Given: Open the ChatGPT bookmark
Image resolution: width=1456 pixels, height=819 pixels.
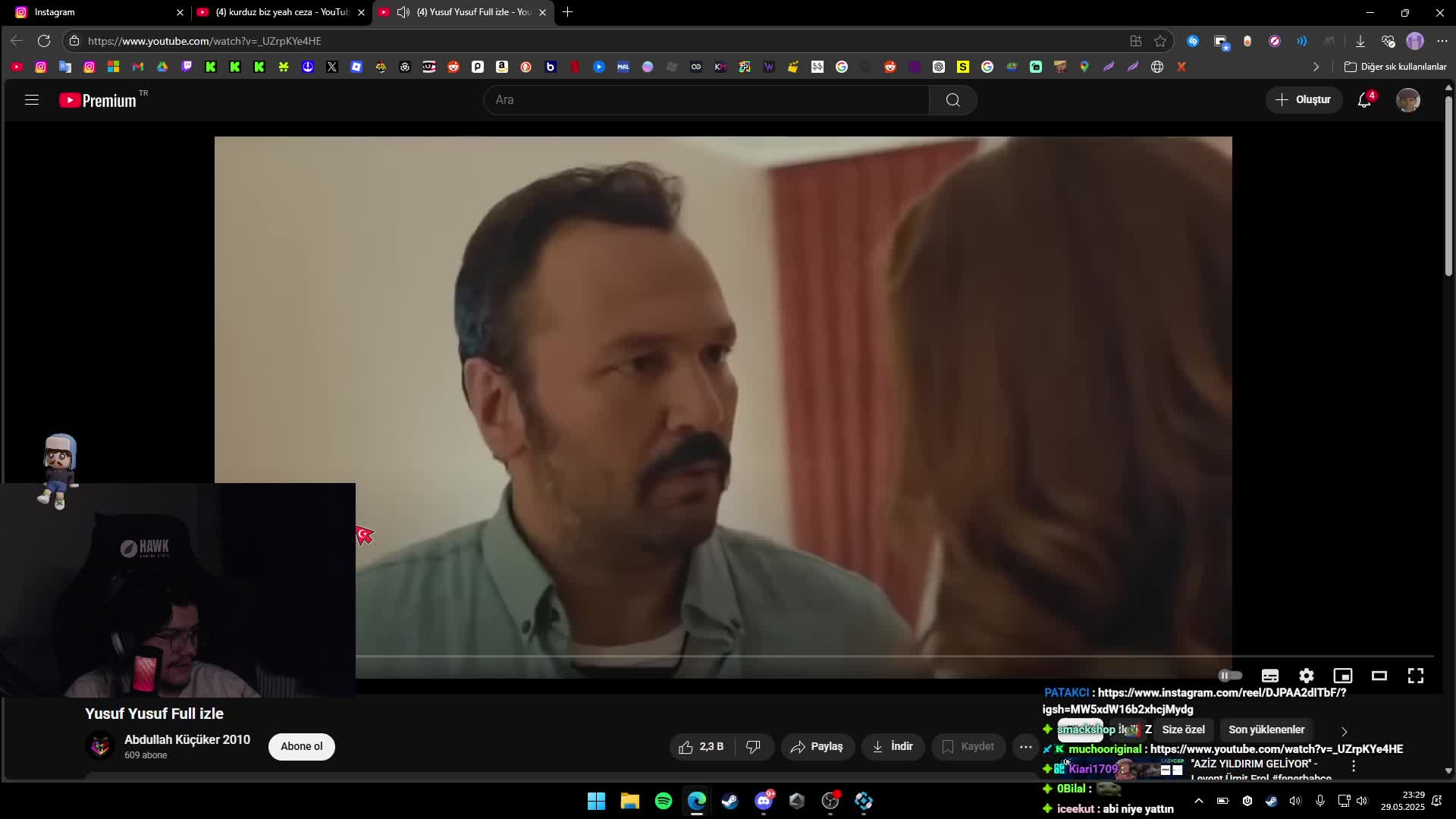Looking at the screenshot, I should click(x=939, y=67).
